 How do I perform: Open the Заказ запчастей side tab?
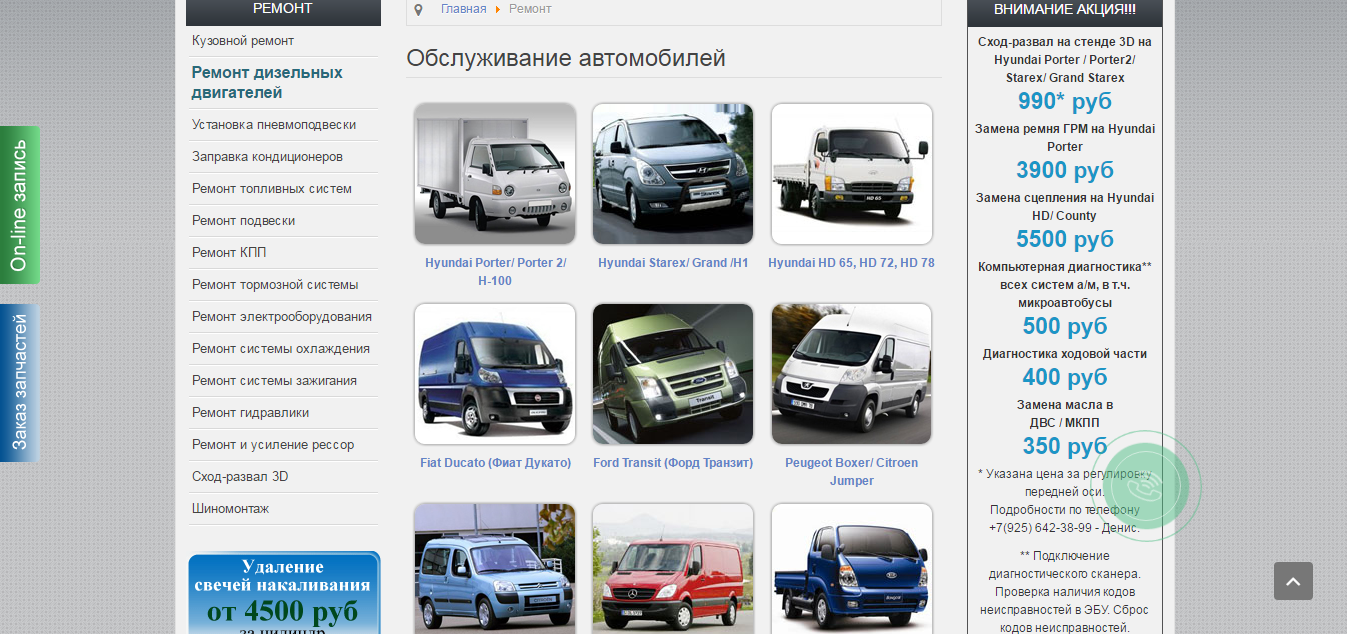pyautogui.click(x=20, y=383)
